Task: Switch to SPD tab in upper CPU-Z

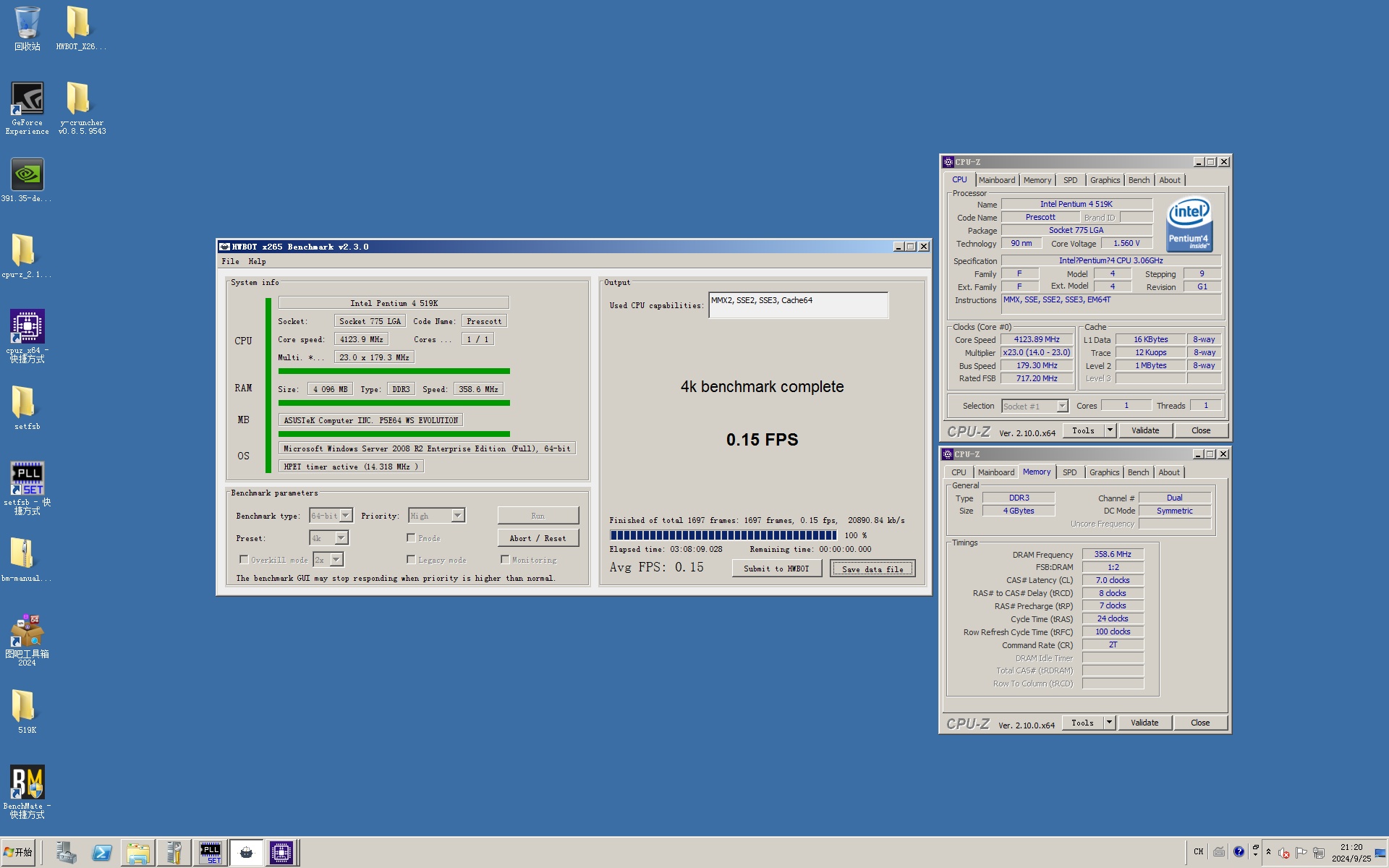Action: pyautogui.click(x=1070, y=180)
